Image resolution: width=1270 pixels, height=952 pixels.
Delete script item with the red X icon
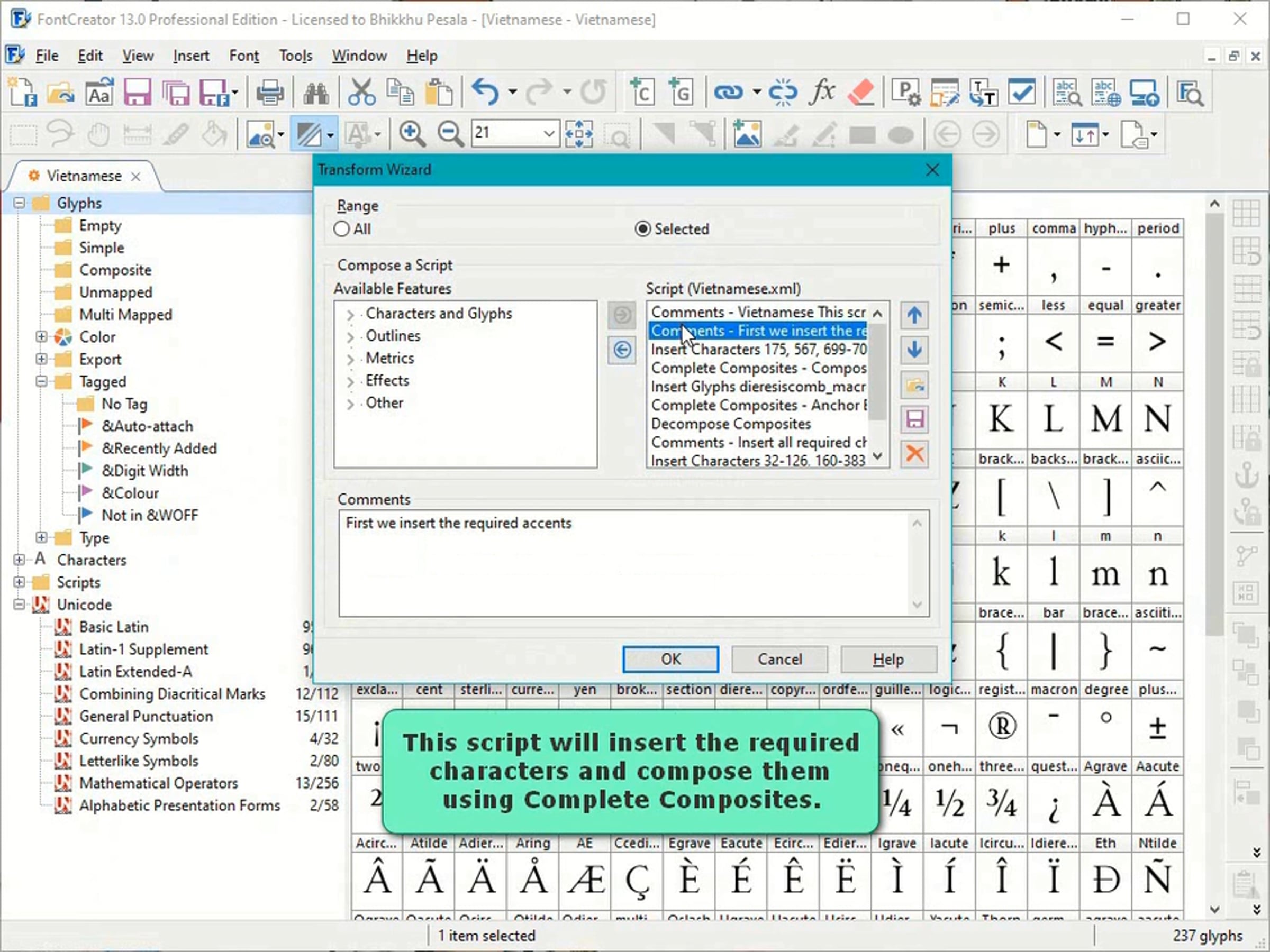tap(914, 454)
